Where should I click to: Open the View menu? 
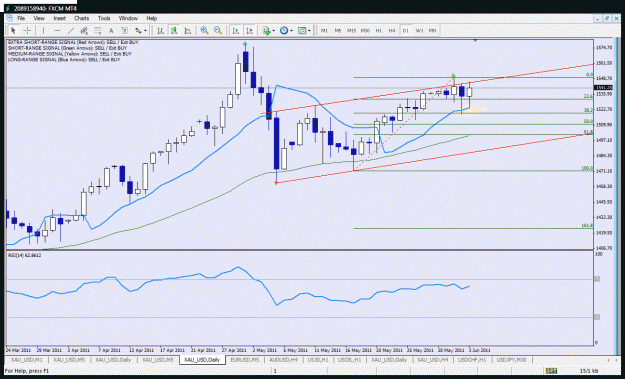pyautogui.click(x=39, y=18)
